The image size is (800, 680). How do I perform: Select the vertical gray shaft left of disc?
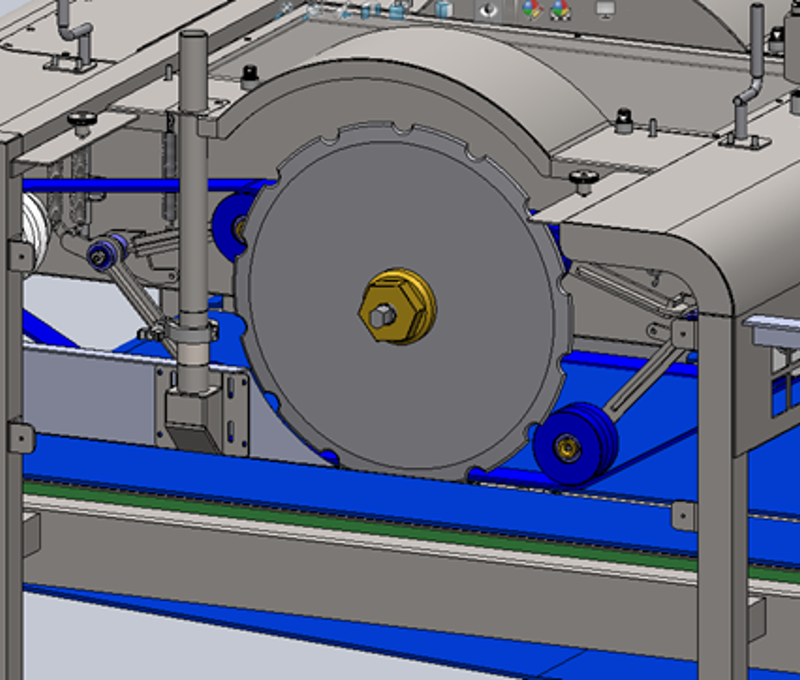191,200
